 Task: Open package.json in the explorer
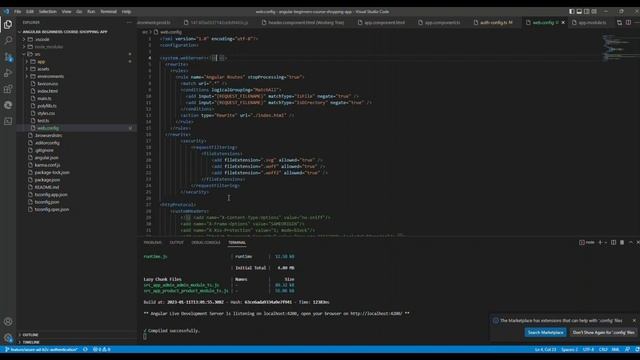(x=47, y=180)
